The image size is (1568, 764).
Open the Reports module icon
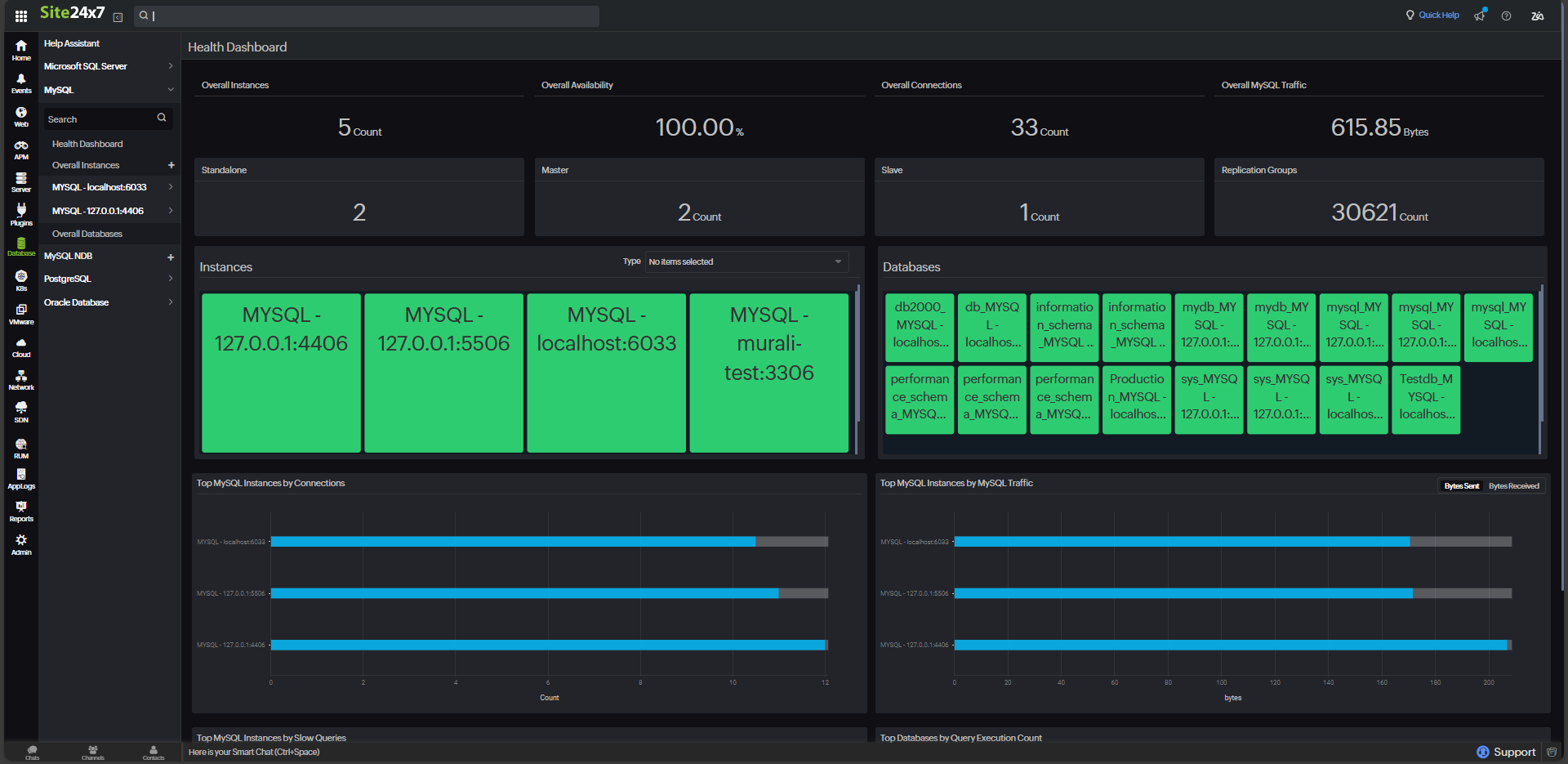21,512
